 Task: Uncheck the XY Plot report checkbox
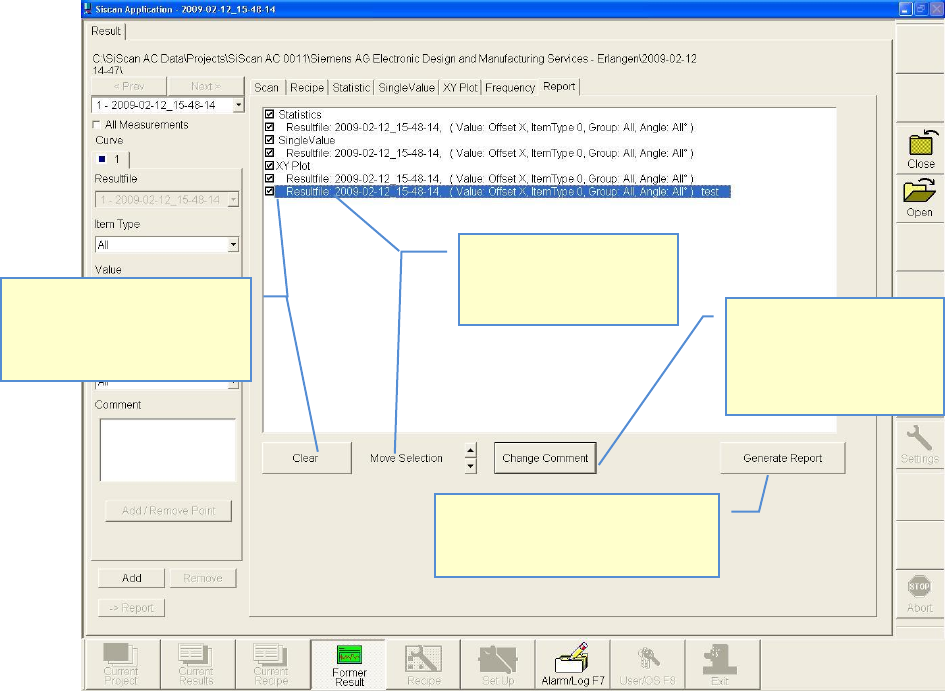(x=270, y=166)
